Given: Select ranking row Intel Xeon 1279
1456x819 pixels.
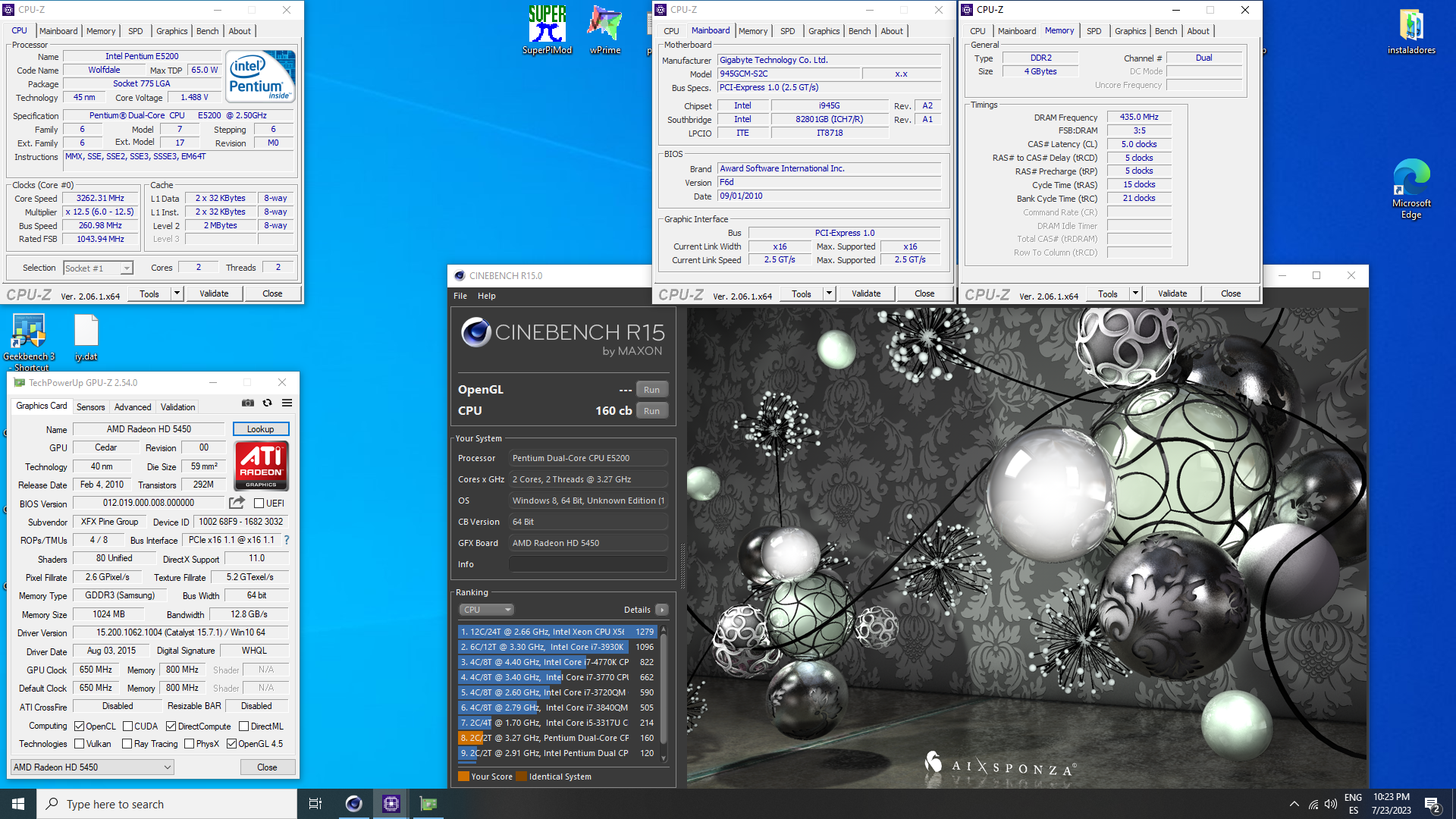Looking at the screenshot, I should (x=557, y=632).
